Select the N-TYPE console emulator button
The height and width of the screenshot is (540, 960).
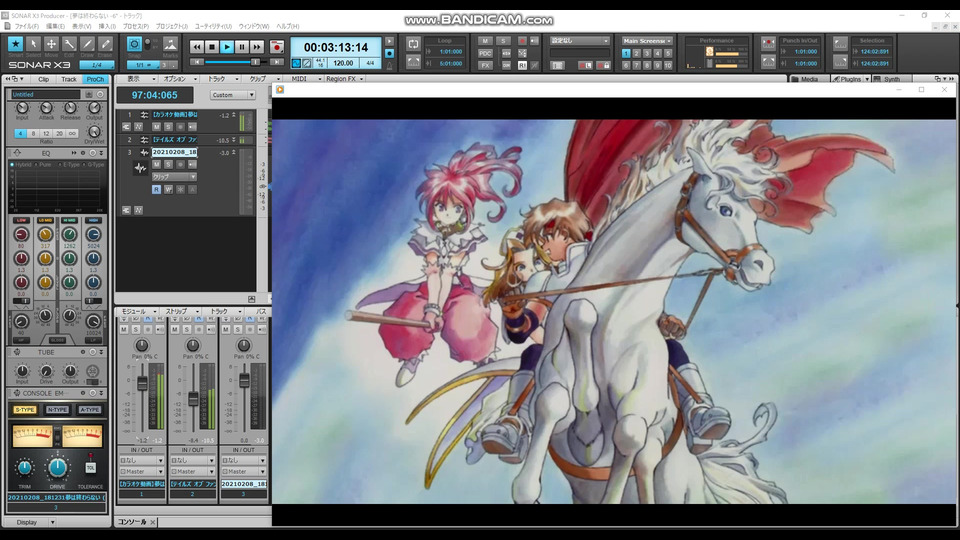click(x=57, y=410)
